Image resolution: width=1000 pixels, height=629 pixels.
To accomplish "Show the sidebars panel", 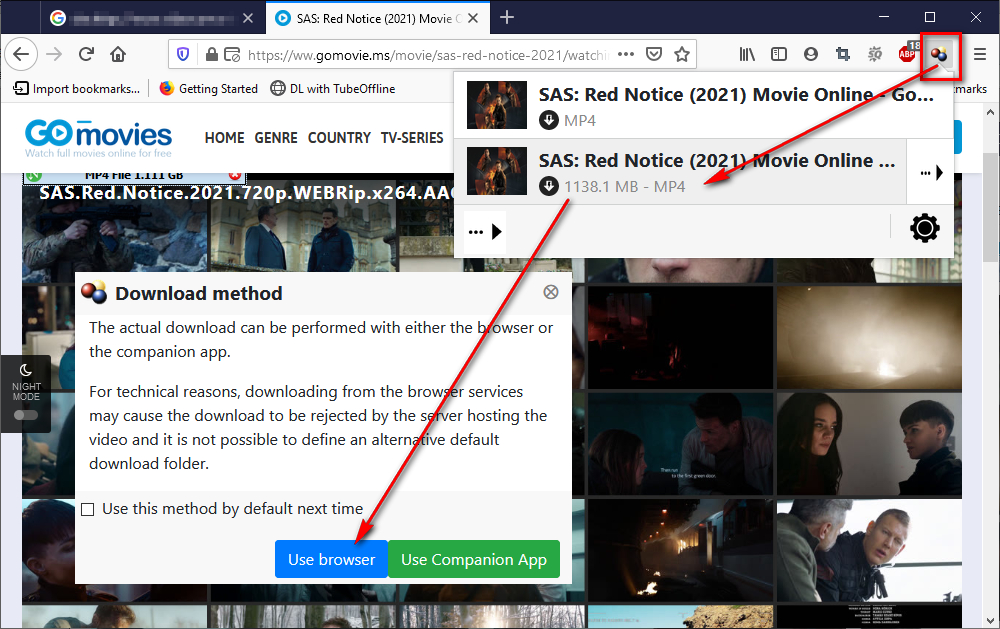I will coord(779,54).
